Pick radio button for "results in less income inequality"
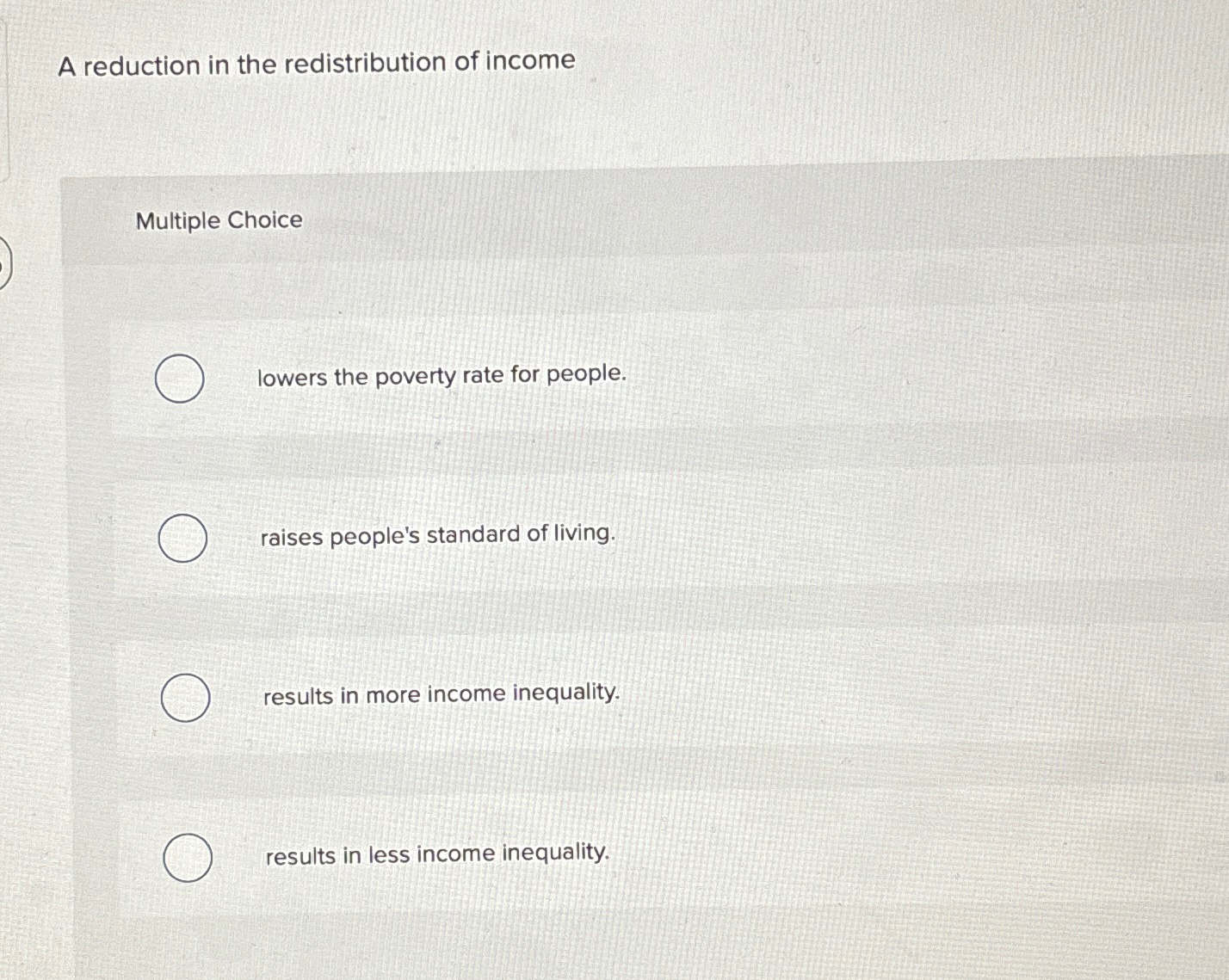Screen dimensions: 1229x980 [188, 858]
